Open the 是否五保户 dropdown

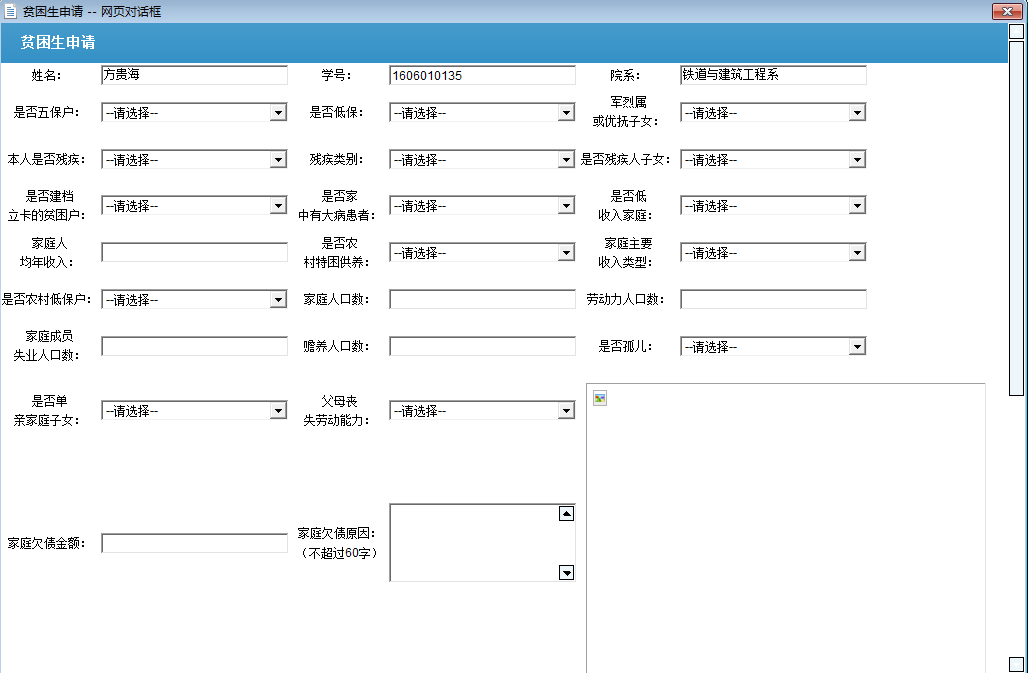pos(194,113)
